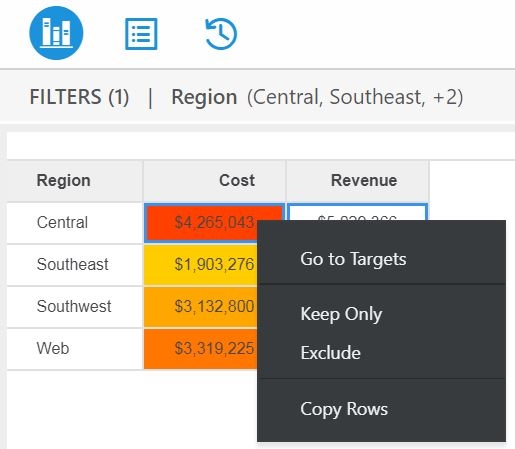Click Copy Rows menu option

pyautogui.click(x=344, y=409)
